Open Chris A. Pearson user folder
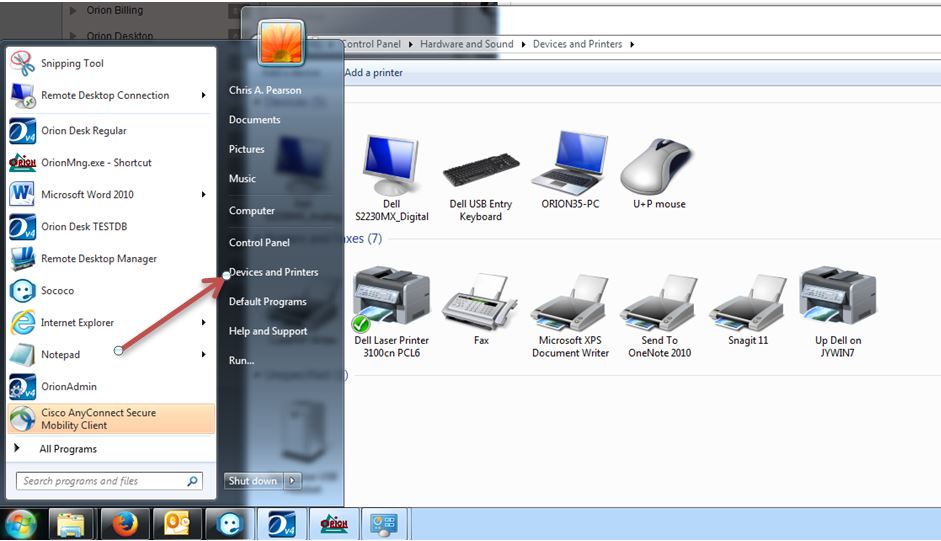The width and height of the screenshot is (941, 541). [265, 90]
